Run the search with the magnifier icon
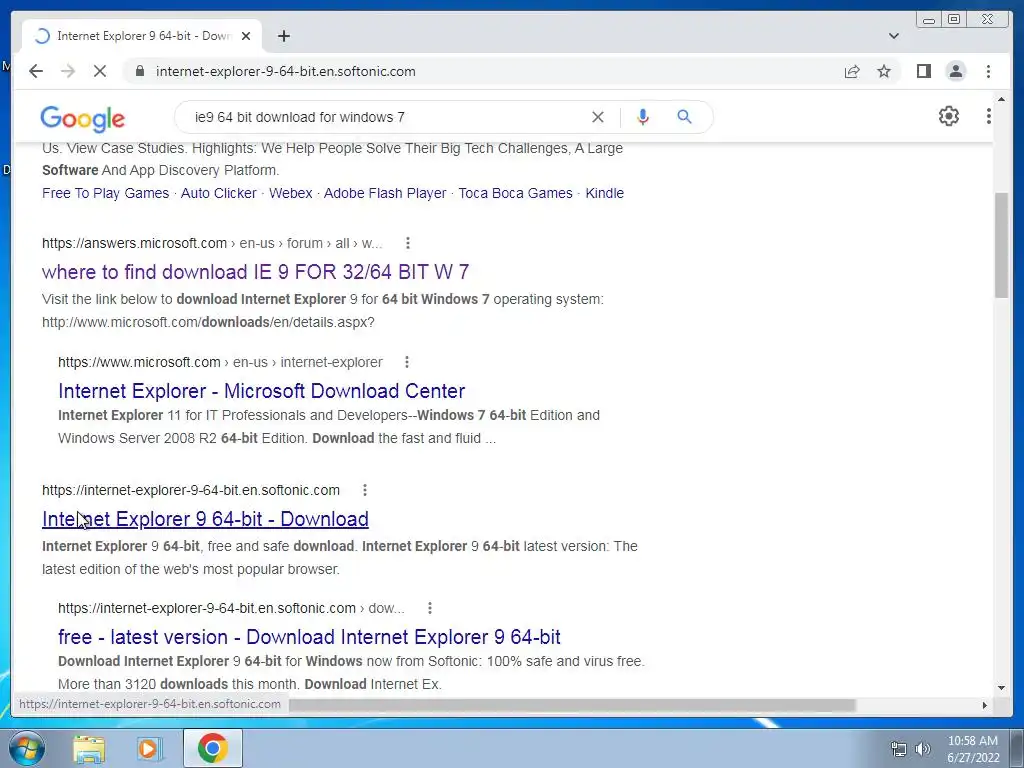 [x=684, y=117]
